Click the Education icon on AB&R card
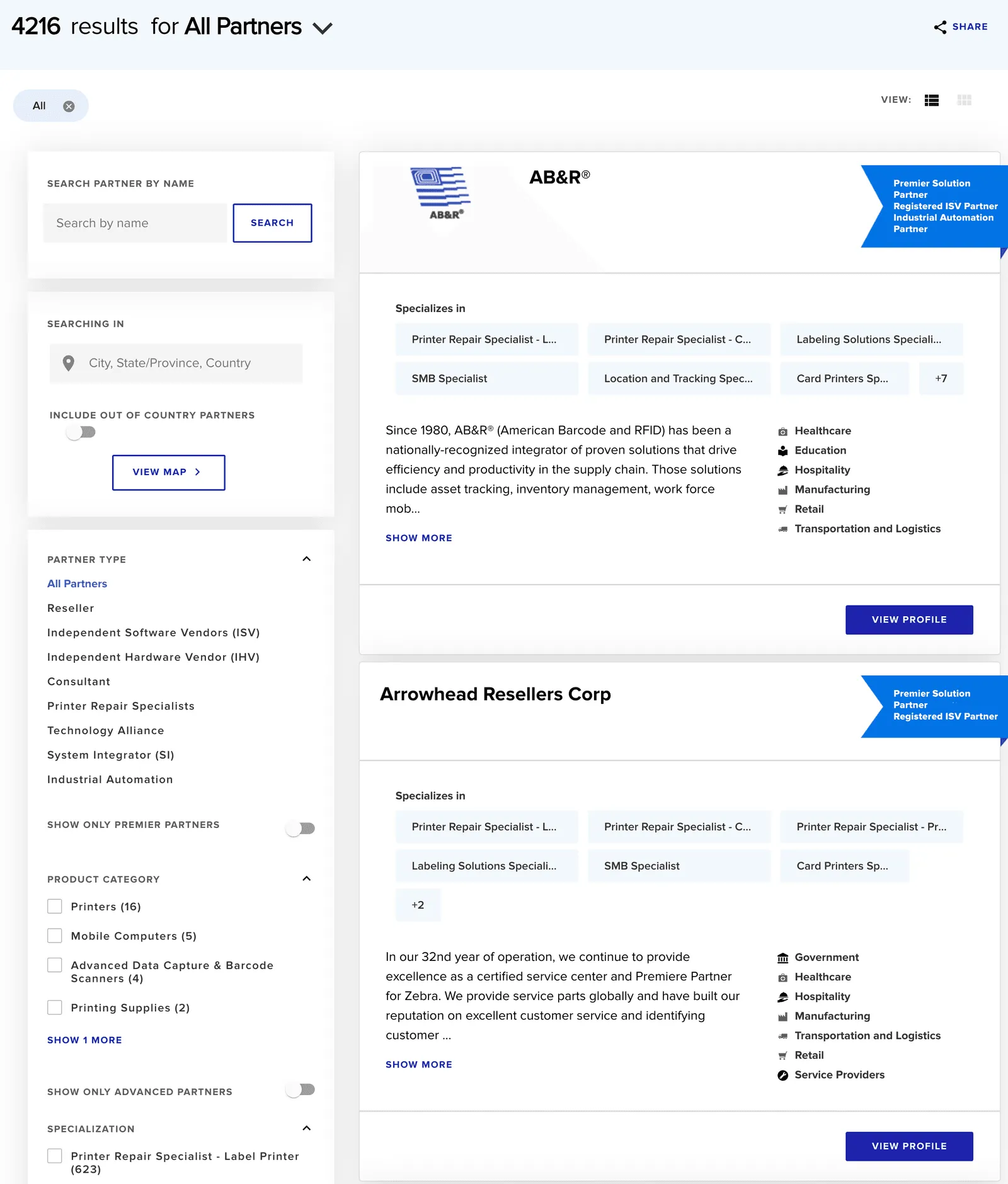The height and width of the screenshot is (1184, 1008). 782,451
